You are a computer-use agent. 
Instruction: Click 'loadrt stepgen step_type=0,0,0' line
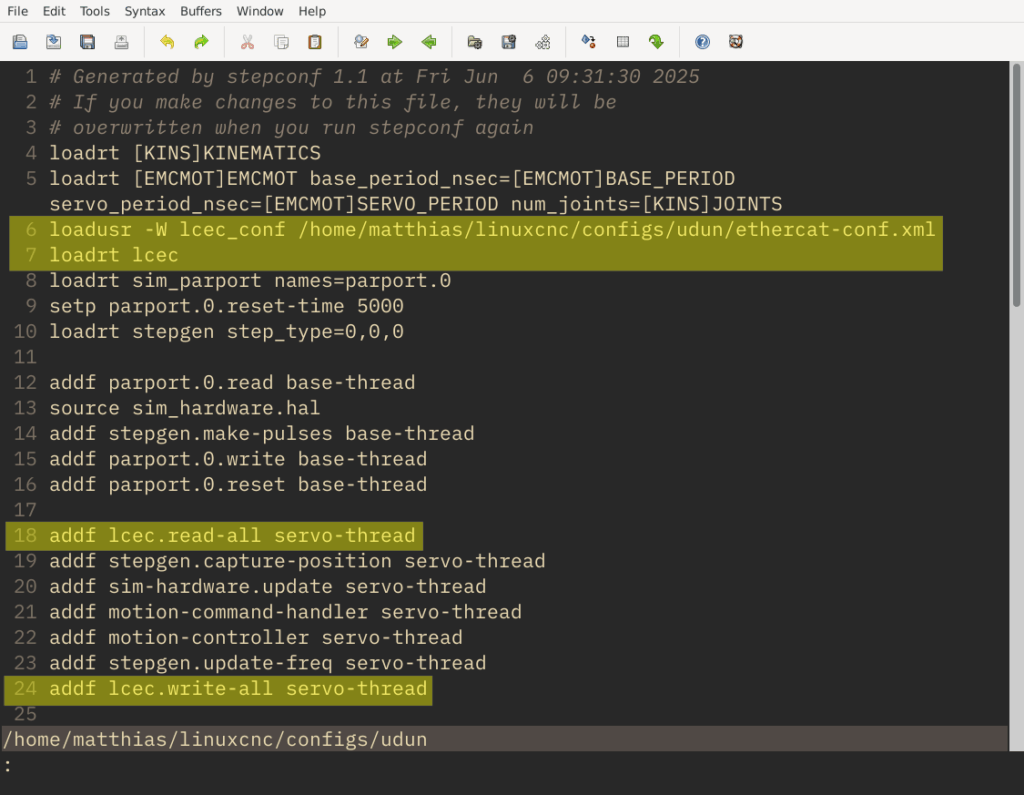(x=227, y=331)
